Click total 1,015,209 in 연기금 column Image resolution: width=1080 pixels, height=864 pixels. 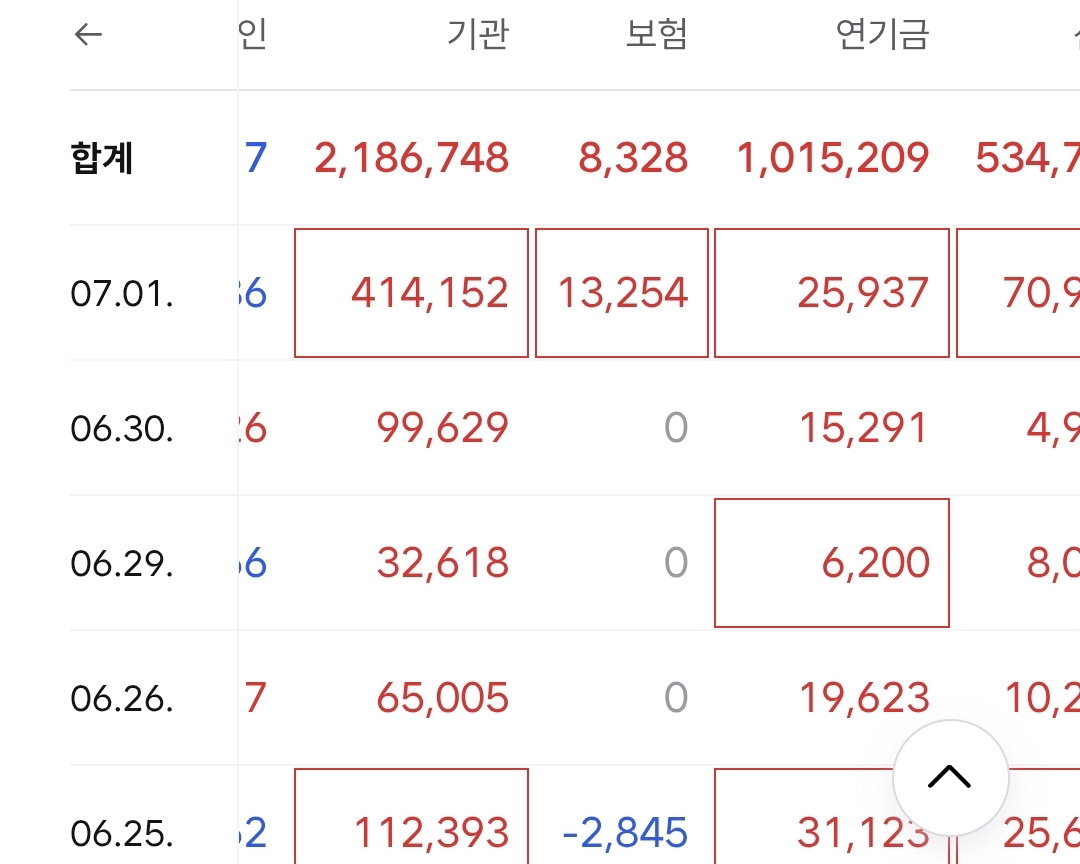tap(833, 158)
